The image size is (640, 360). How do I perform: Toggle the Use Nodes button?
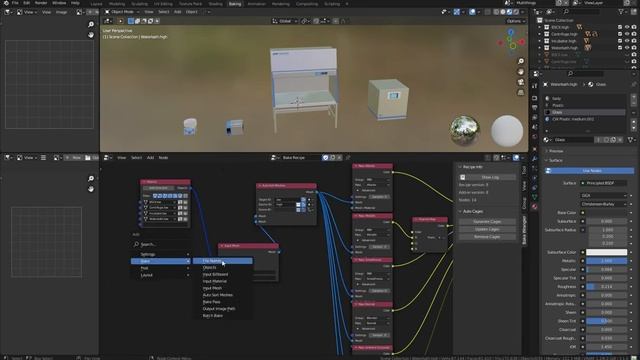tap(590, 171)
